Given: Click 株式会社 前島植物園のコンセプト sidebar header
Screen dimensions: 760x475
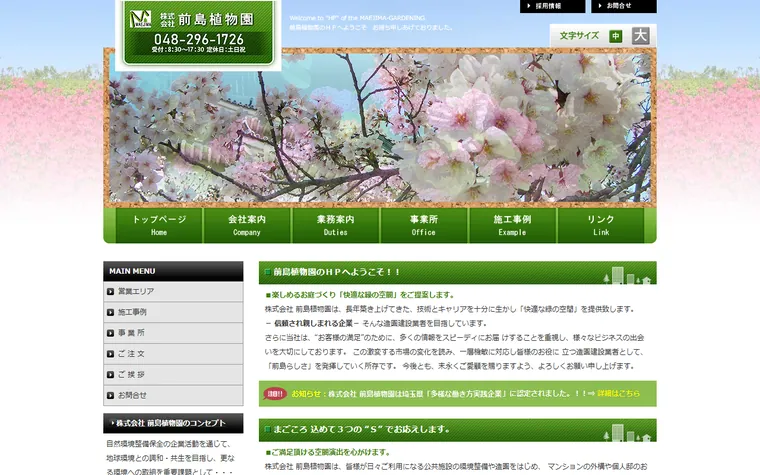Looking at the screenshot, I should [173, 423].
